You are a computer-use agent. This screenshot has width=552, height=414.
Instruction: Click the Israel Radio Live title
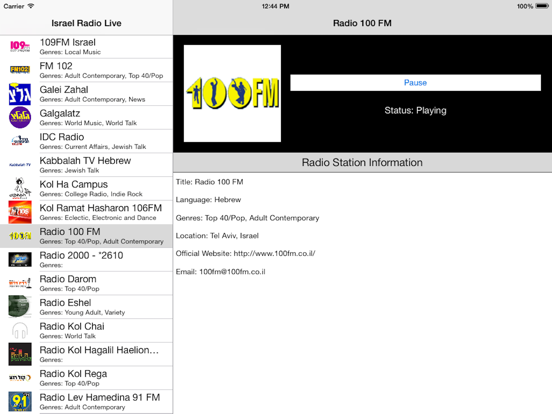tap(86, 23)
